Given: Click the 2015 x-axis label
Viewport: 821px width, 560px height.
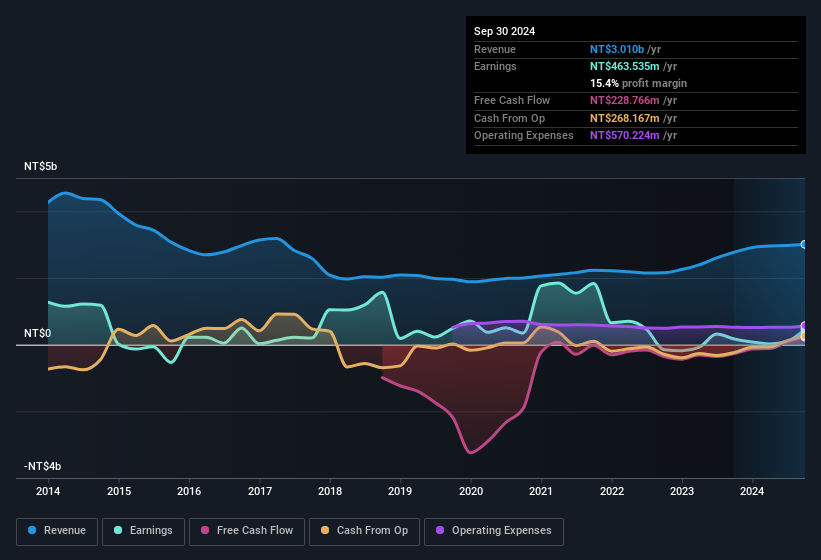Looking at the screenshot, I should [119, 491].
